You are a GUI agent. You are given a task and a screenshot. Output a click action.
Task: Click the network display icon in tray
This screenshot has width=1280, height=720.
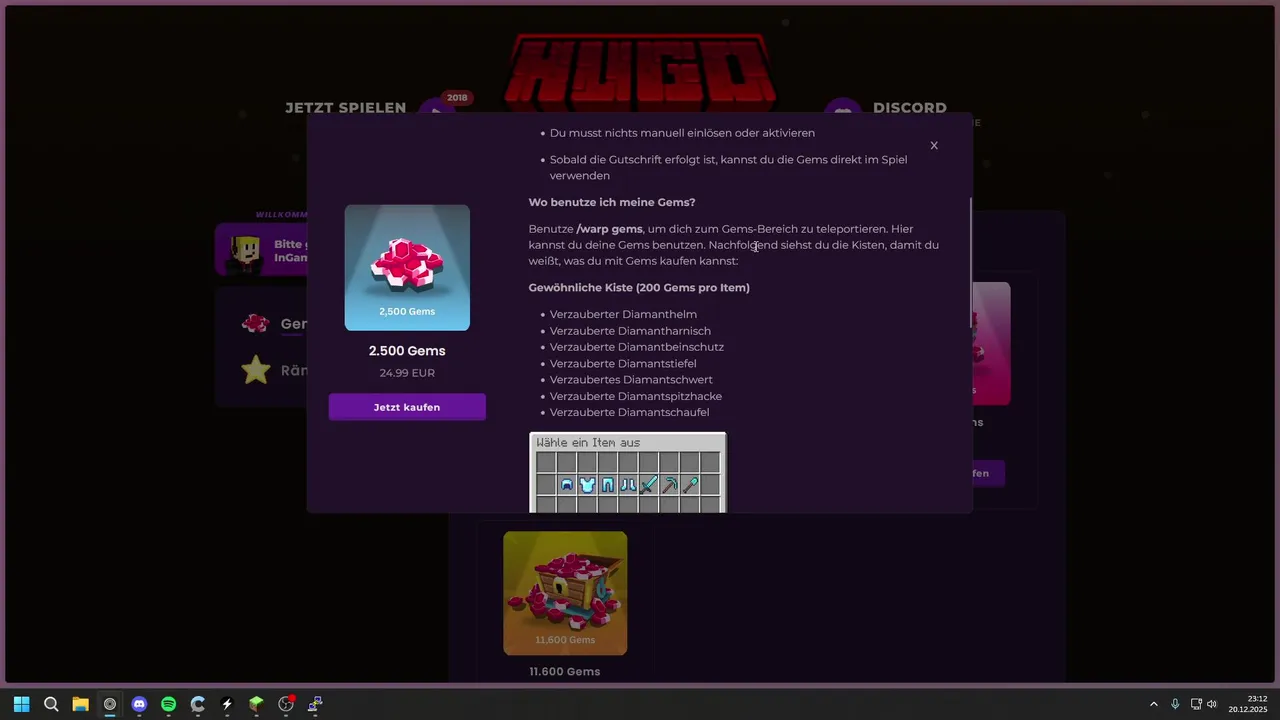(x=1196, y=704)
